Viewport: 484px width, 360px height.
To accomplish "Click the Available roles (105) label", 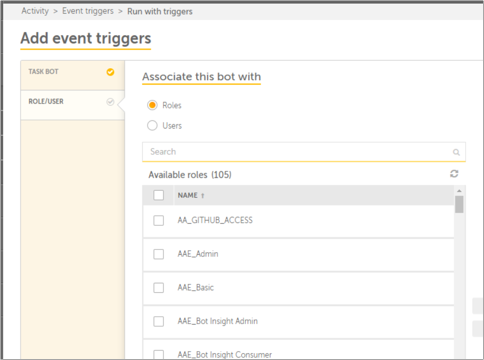I will pos(190,175).
